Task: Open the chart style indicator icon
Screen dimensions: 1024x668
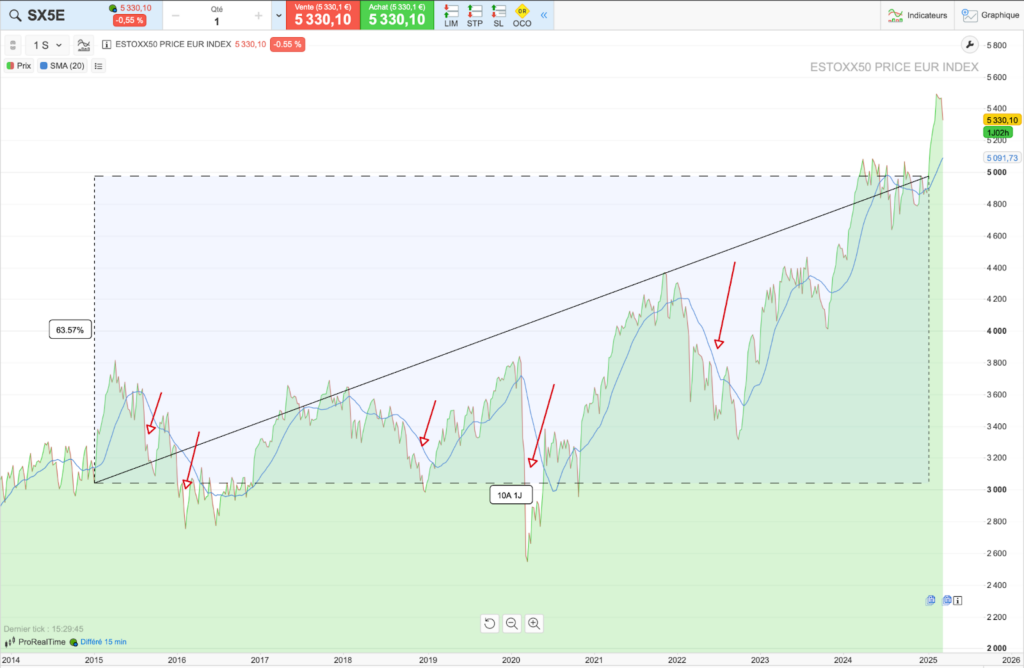Action: click(x=84, y=45)
